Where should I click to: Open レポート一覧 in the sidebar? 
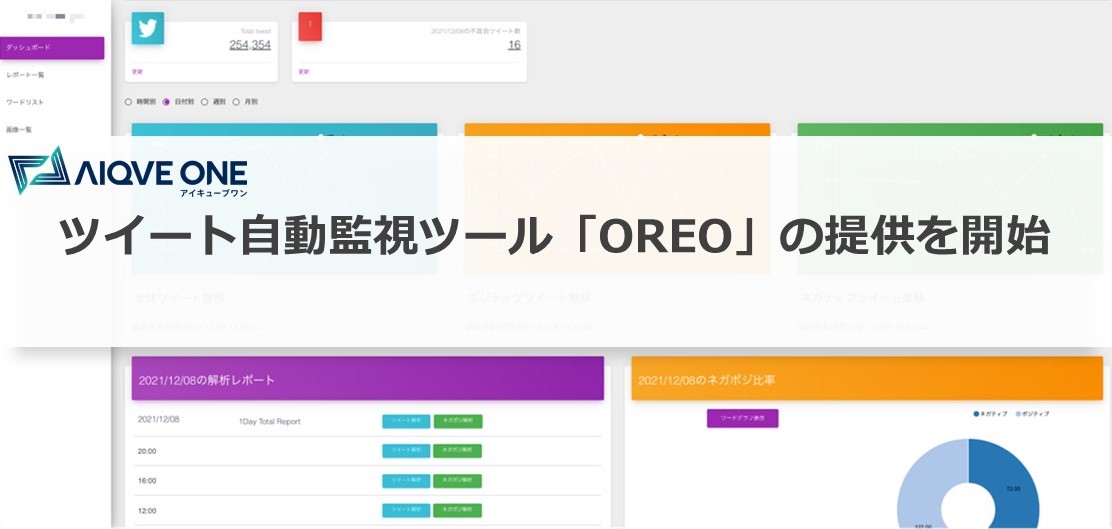coord(25,74)
